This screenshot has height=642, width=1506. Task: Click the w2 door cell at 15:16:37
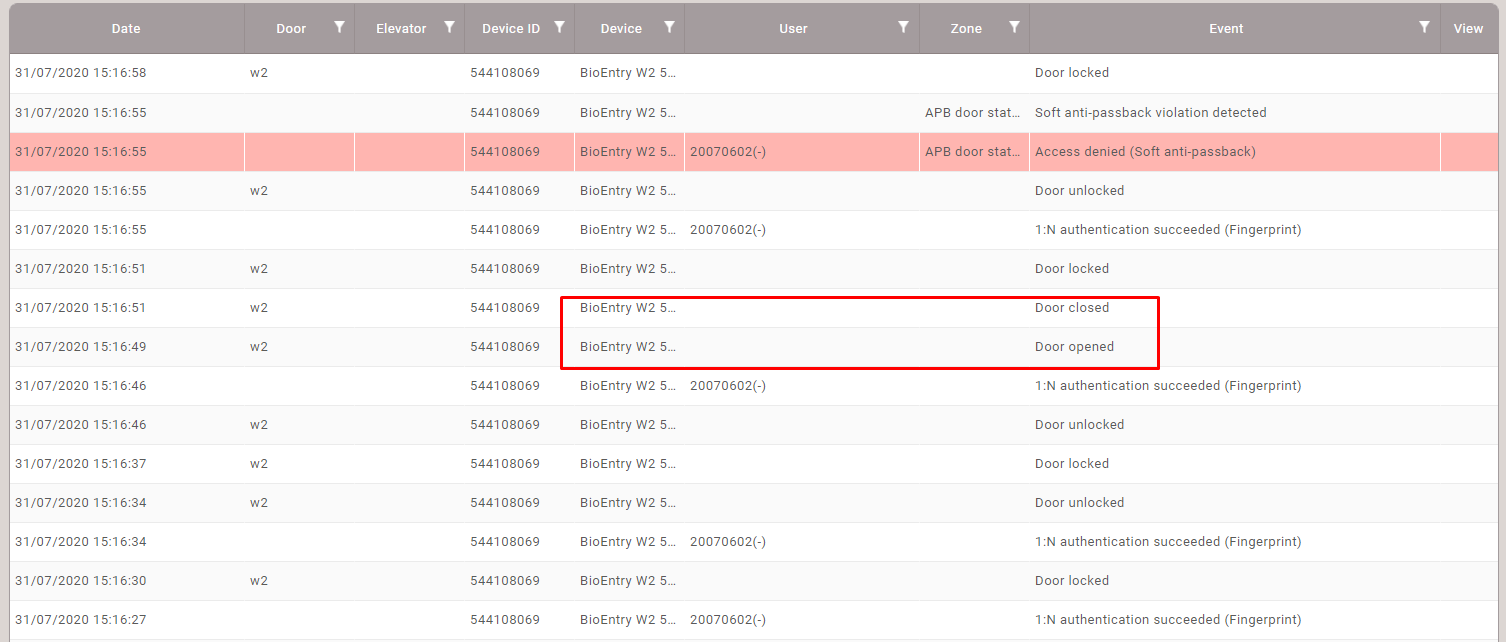pos(259,464)
